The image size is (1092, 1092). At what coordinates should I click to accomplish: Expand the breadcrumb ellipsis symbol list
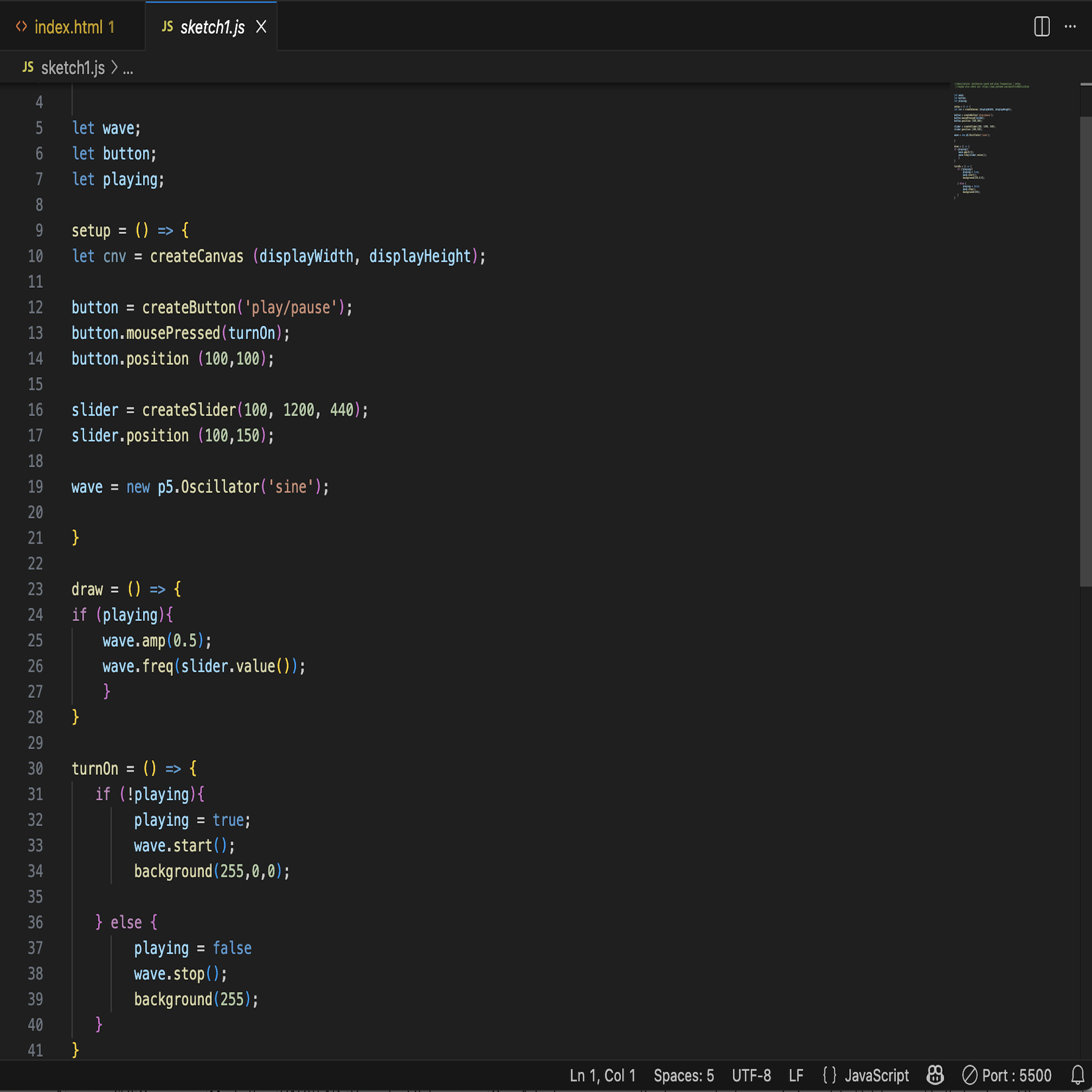(128, 69)
